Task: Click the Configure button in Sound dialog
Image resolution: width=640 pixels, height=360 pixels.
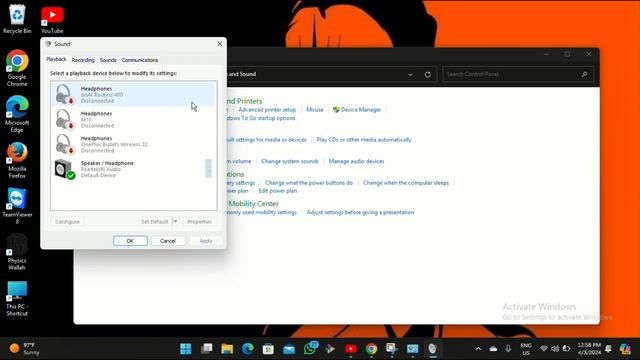Action: pos(67,222)
